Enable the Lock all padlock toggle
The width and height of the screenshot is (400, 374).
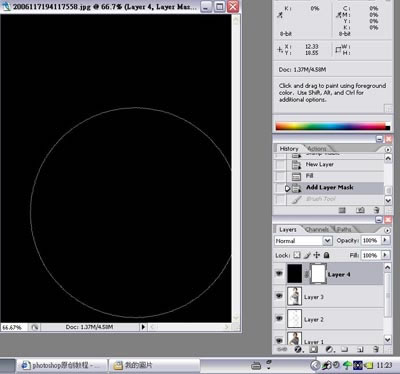click(x=327, y=255)
